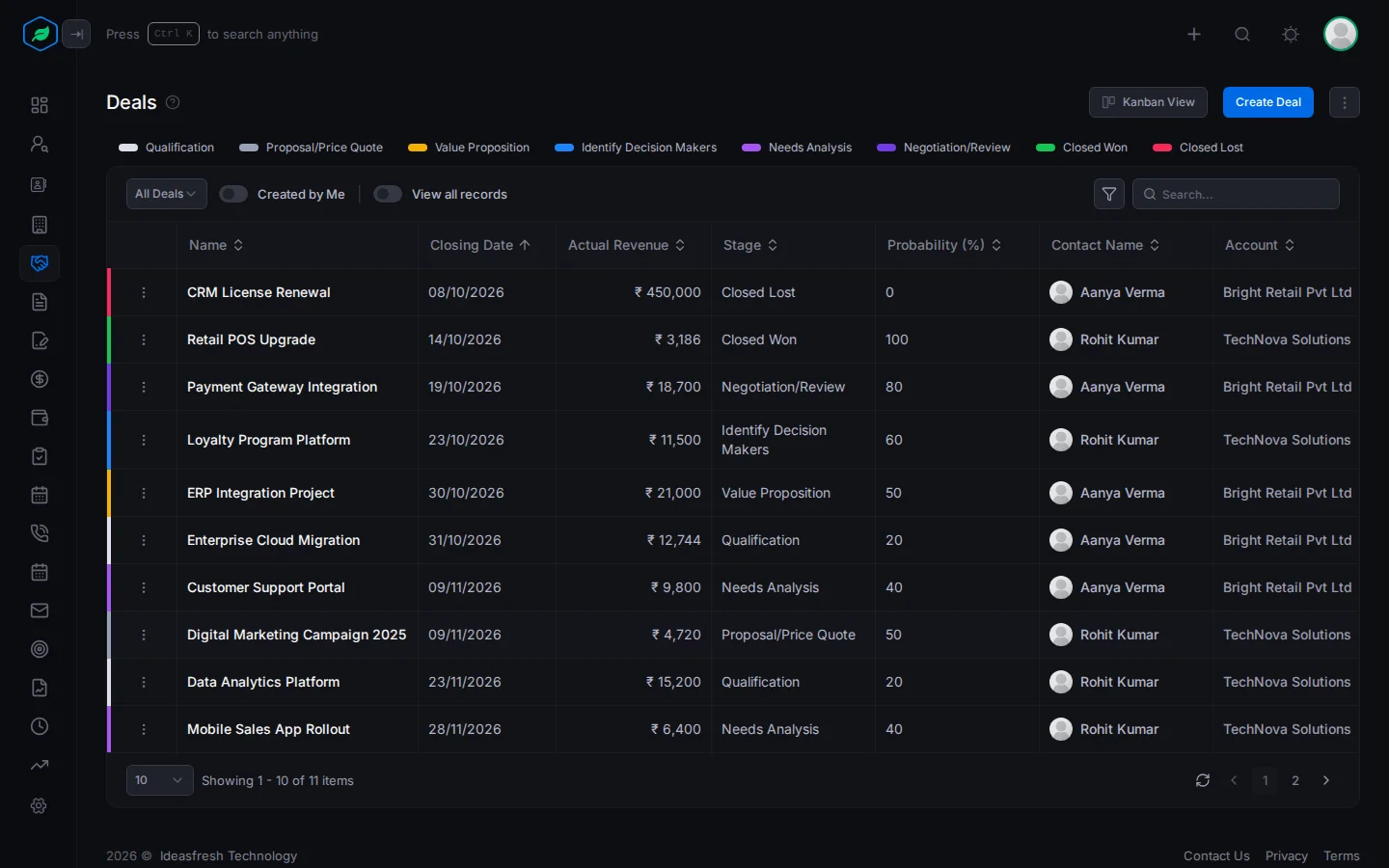This screenshot has width=1389, height=868.
Task: Sort by Probability (%) column header
Action: (944, 245)
